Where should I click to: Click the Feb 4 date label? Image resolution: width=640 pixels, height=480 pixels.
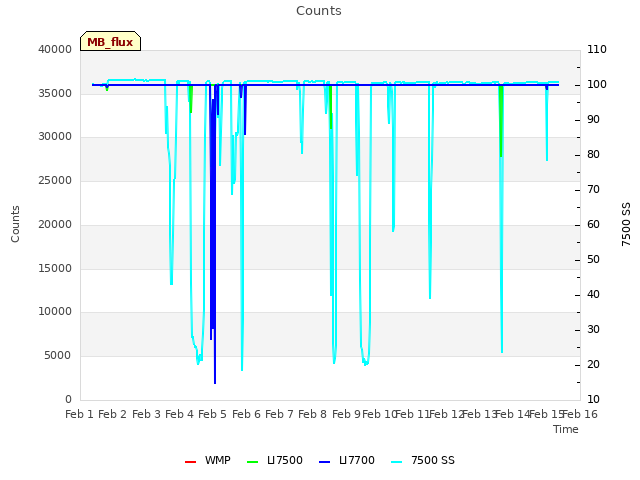click(x=180, y=415)
